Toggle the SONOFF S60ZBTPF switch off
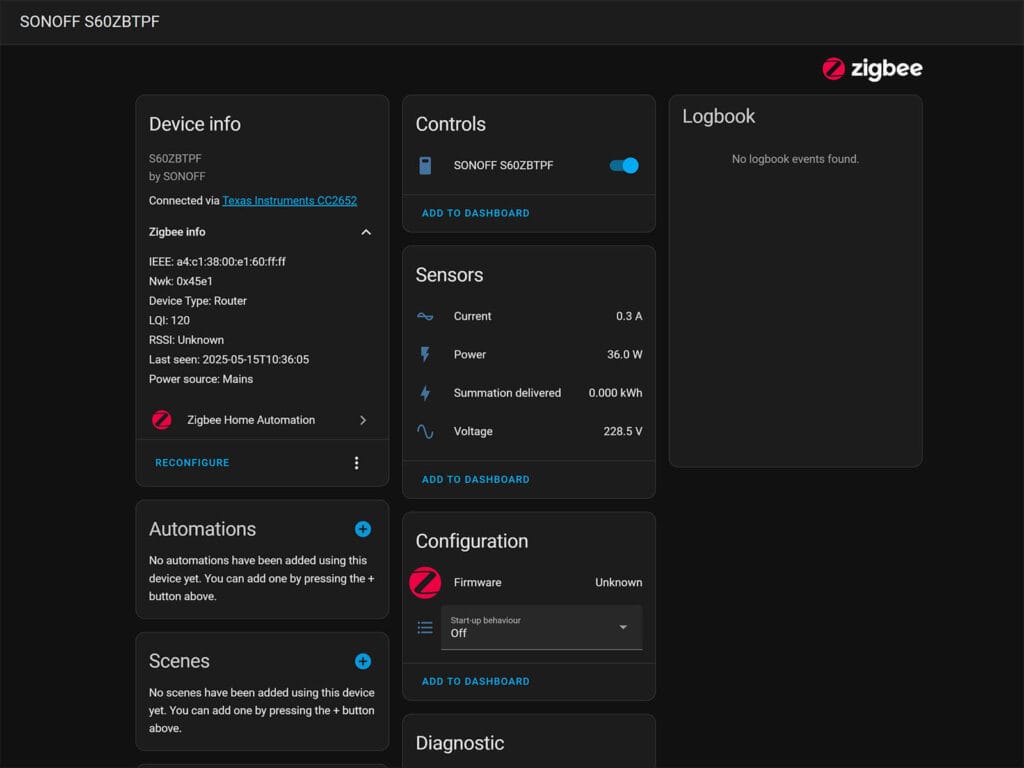This screenshot has height=768, width=1024. (x=624, y=166)
